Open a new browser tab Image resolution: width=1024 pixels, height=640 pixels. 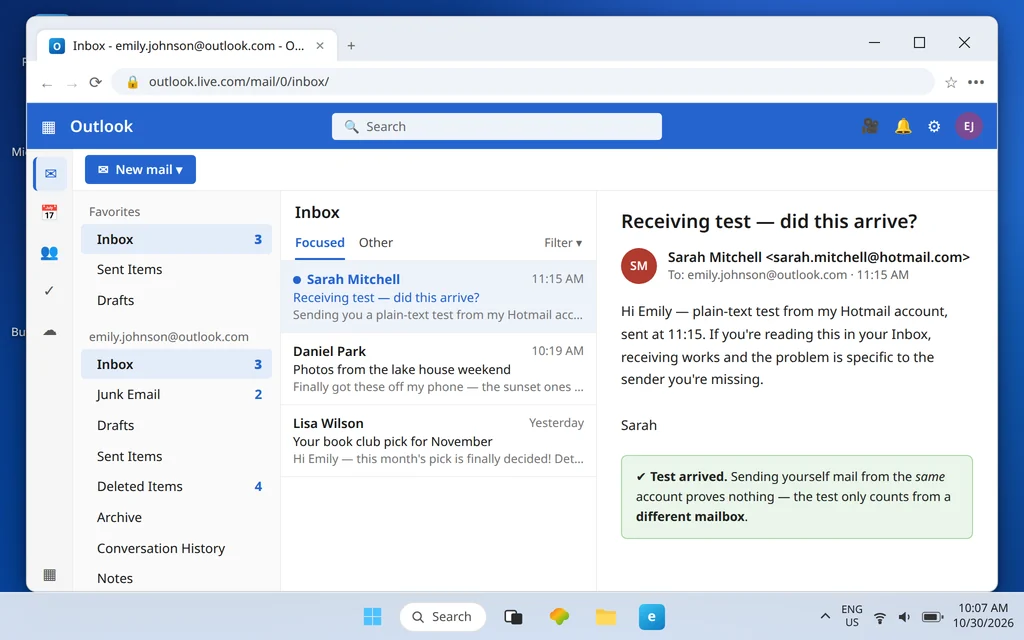351,46
